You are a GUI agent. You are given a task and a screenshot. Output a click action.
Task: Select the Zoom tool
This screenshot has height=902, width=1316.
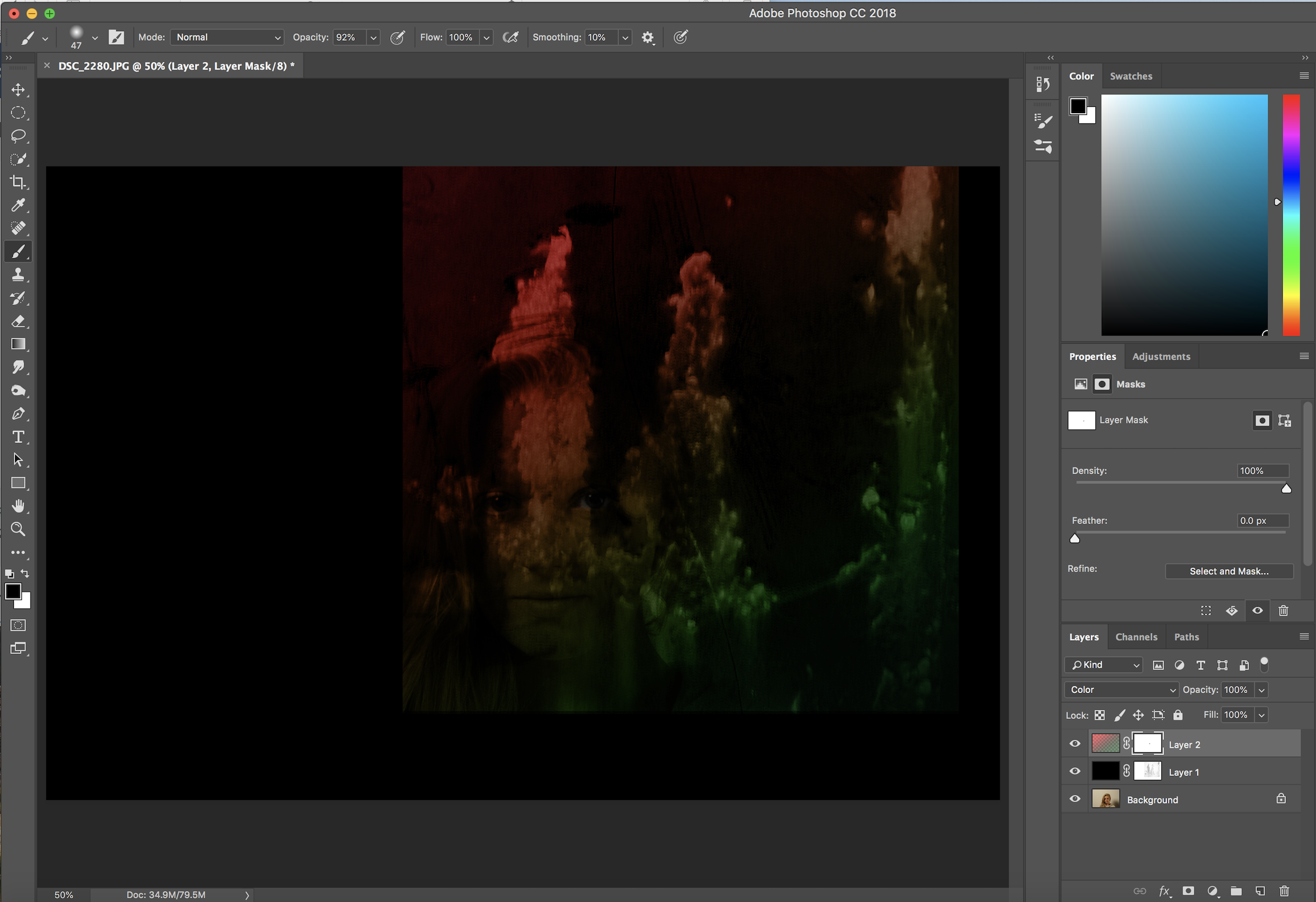(18, 529)
